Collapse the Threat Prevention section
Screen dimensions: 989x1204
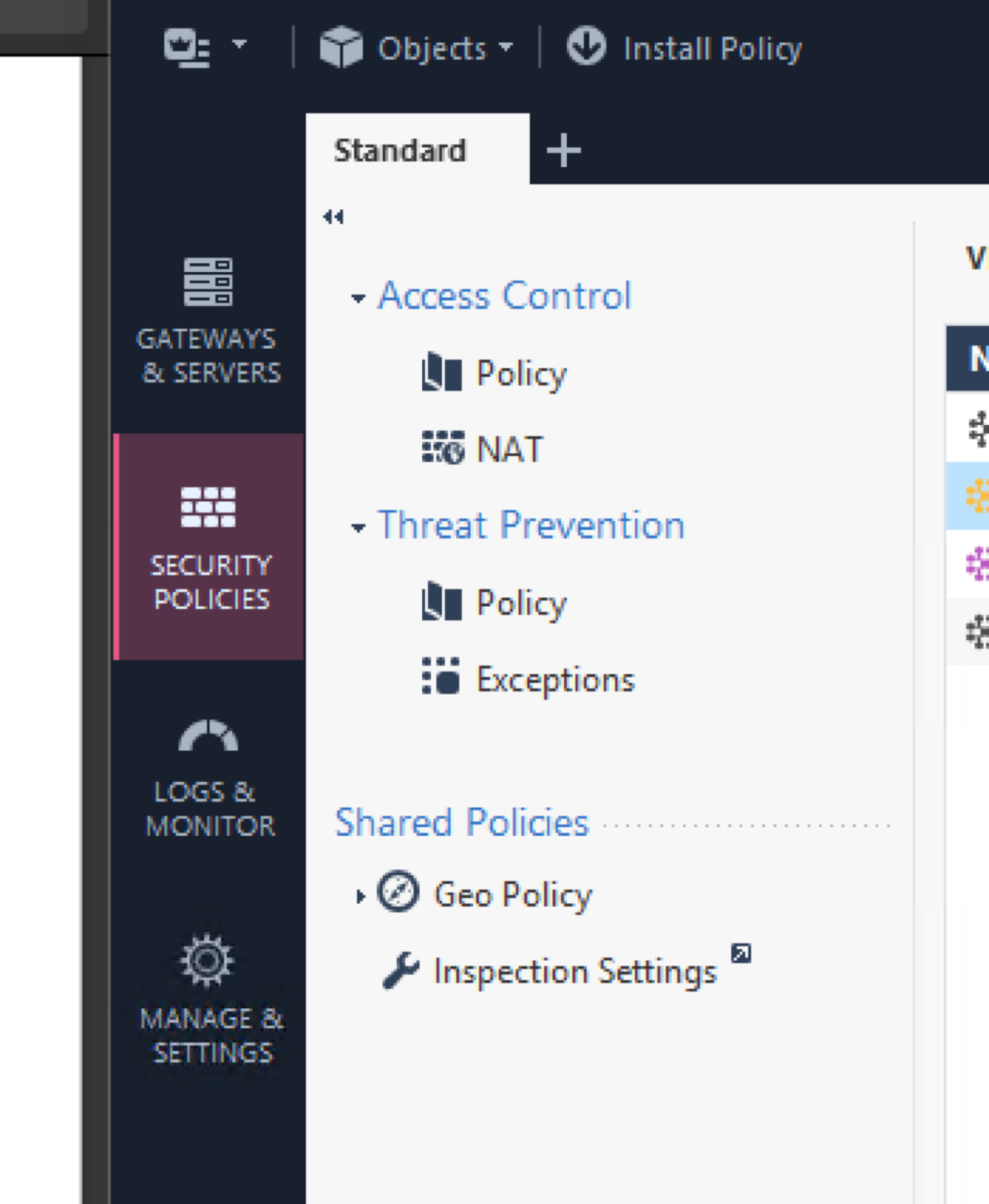[358, 528]
